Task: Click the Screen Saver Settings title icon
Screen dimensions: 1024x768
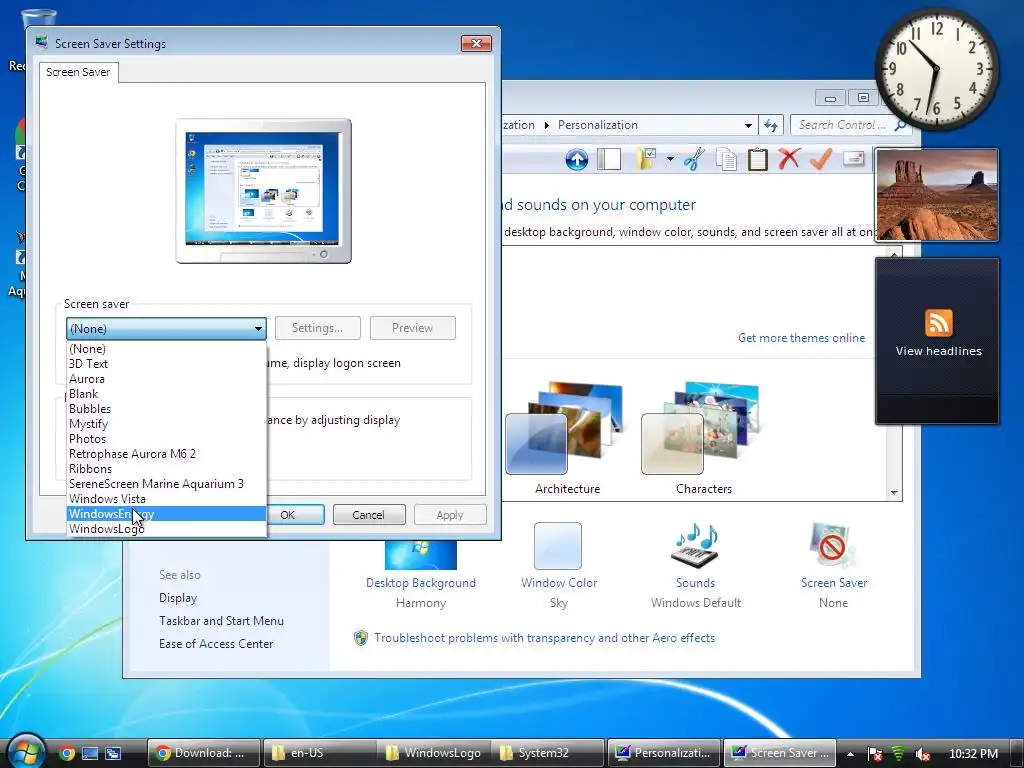Action: (x=42, y=42)
